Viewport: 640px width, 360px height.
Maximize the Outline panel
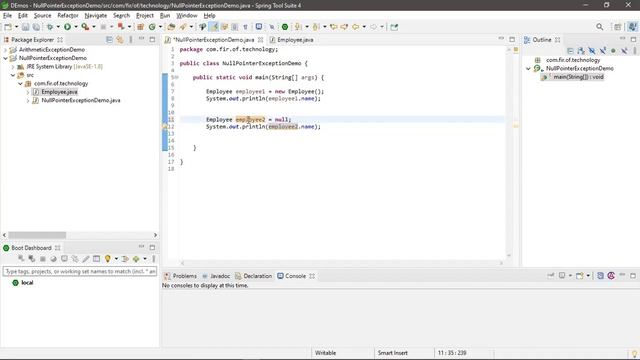pyautogui.click(x=633, y=40)
